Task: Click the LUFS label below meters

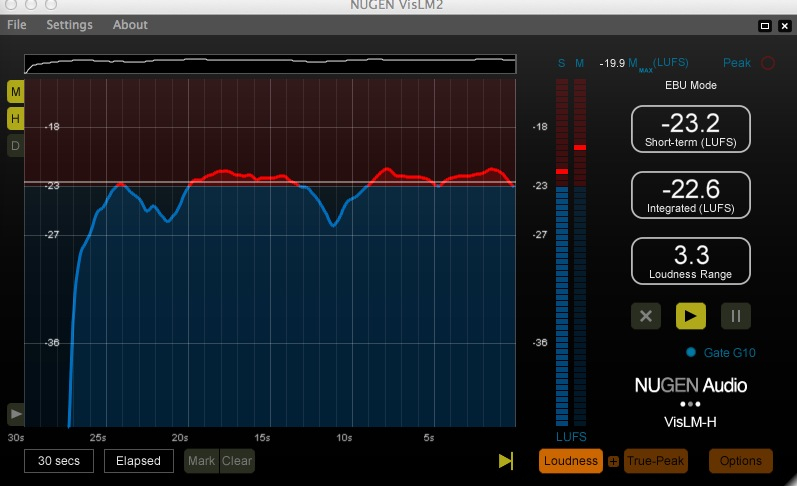Action: point(571,437)
